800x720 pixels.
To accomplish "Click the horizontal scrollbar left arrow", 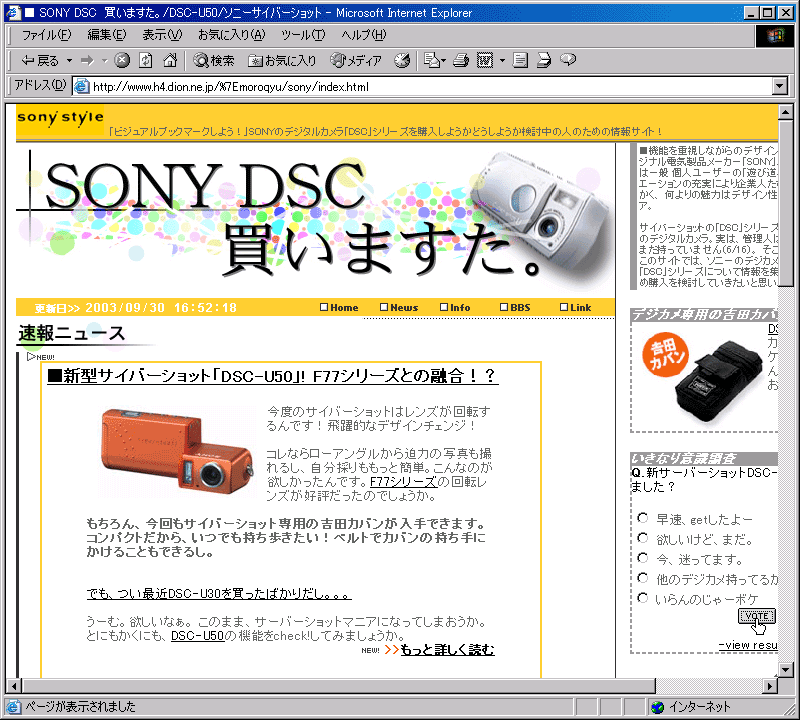I will click(x=14, y=686).
